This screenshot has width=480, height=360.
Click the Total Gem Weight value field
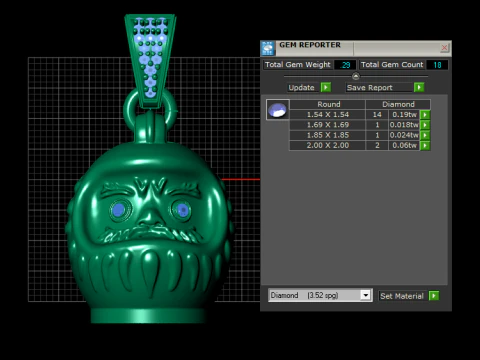[x=345, y=65]
